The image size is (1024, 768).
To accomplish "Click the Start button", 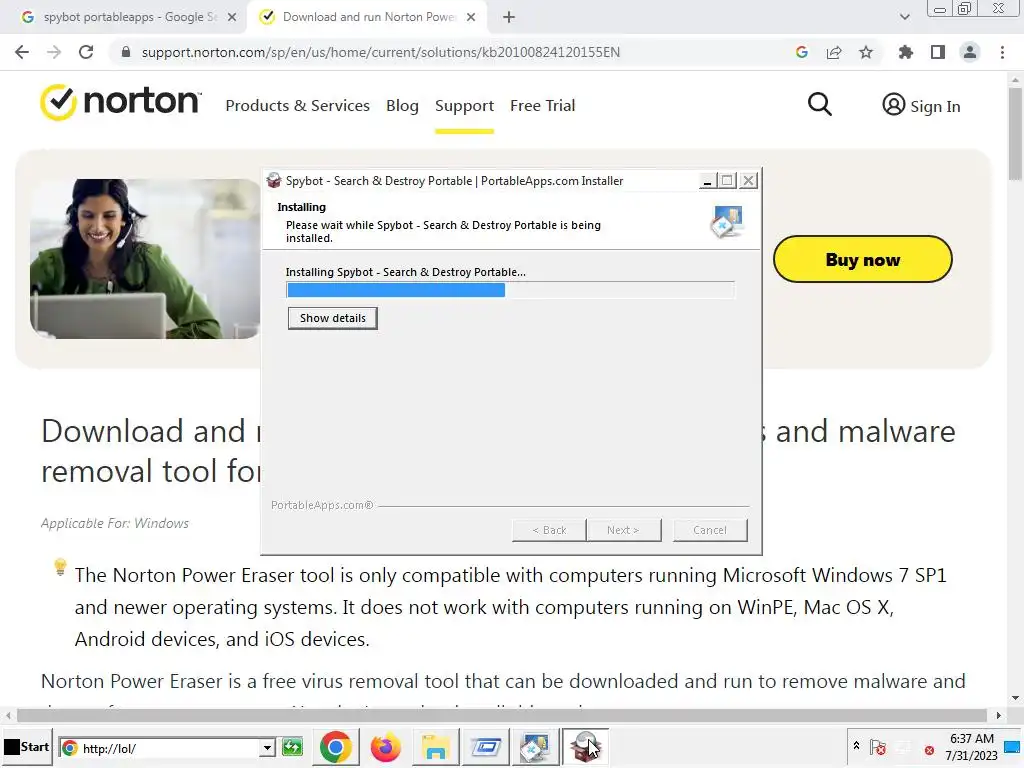I will tap(27, 747).
